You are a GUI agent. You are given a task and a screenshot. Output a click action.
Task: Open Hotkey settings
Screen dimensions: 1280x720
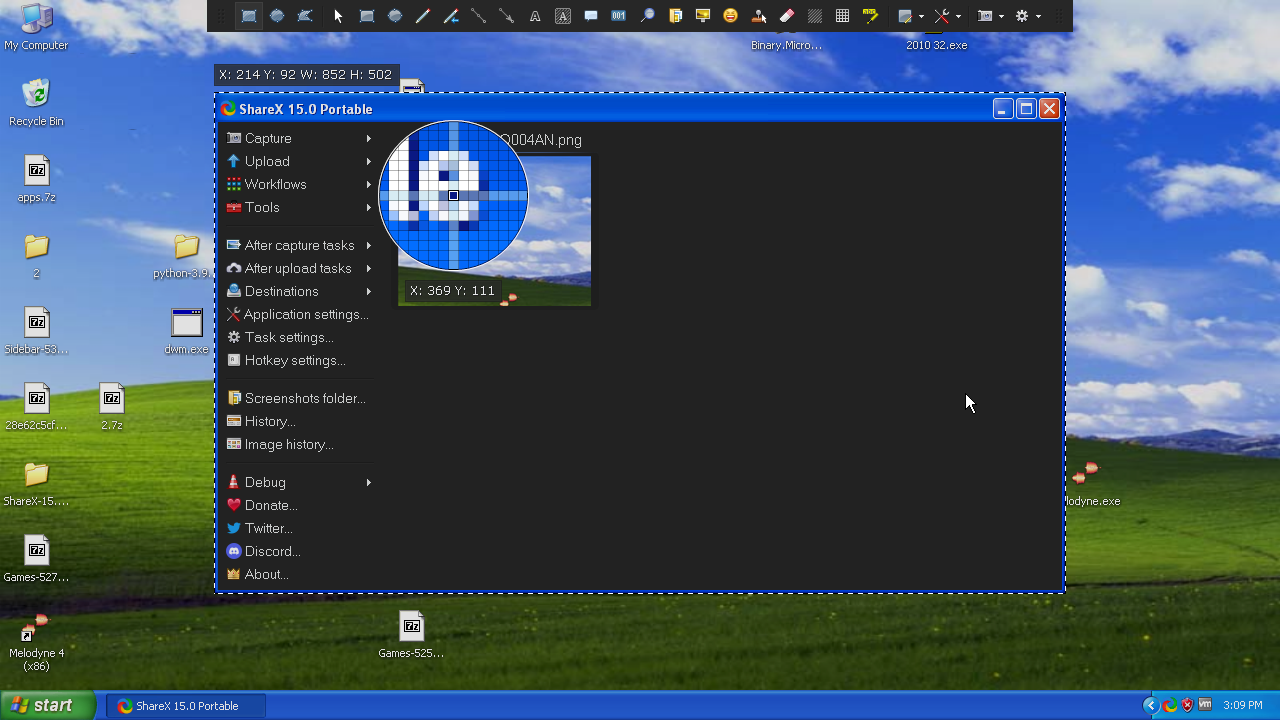[x=299, y=360]
